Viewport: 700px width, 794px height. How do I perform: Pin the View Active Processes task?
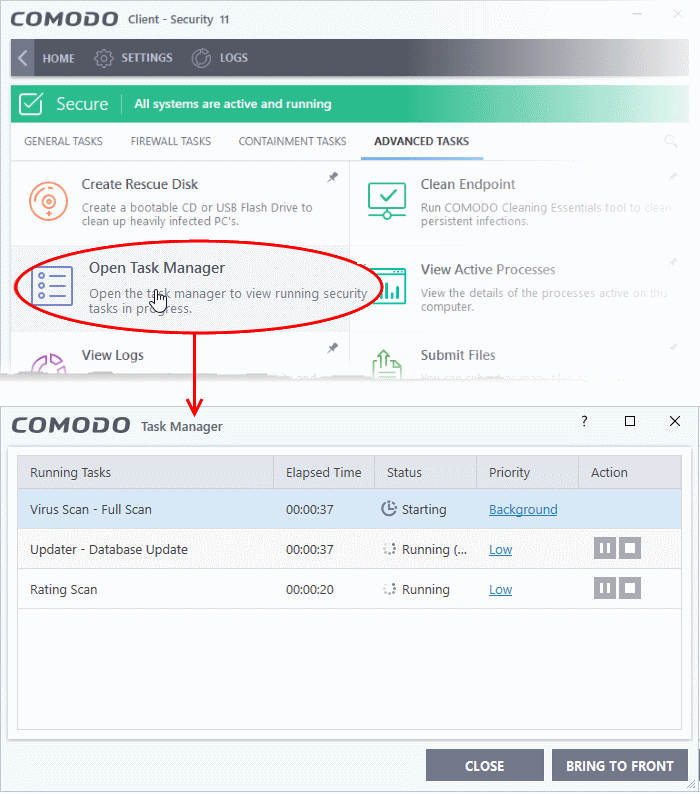673,262
